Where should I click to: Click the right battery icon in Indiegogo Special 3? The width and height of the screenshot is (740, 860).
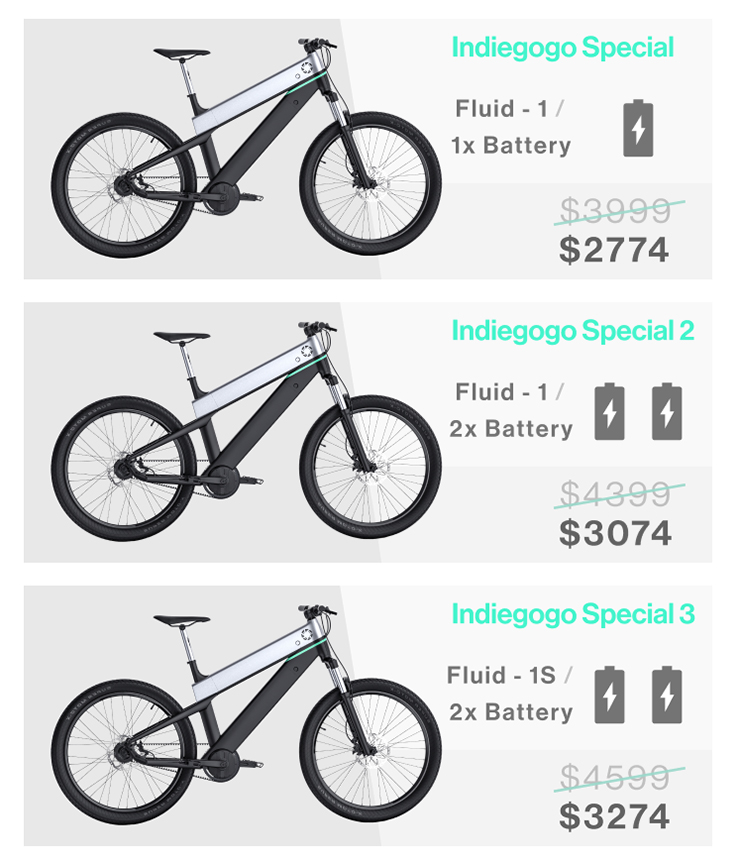666,694
